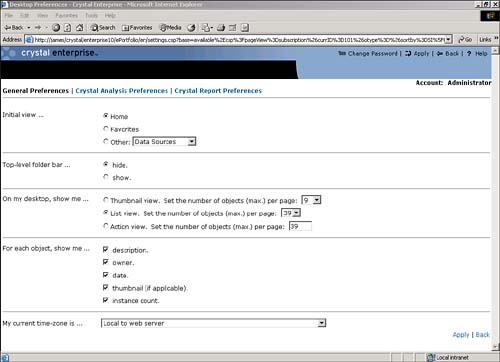
Task: Click the Stop loading icon
Action: coord(56,28)
